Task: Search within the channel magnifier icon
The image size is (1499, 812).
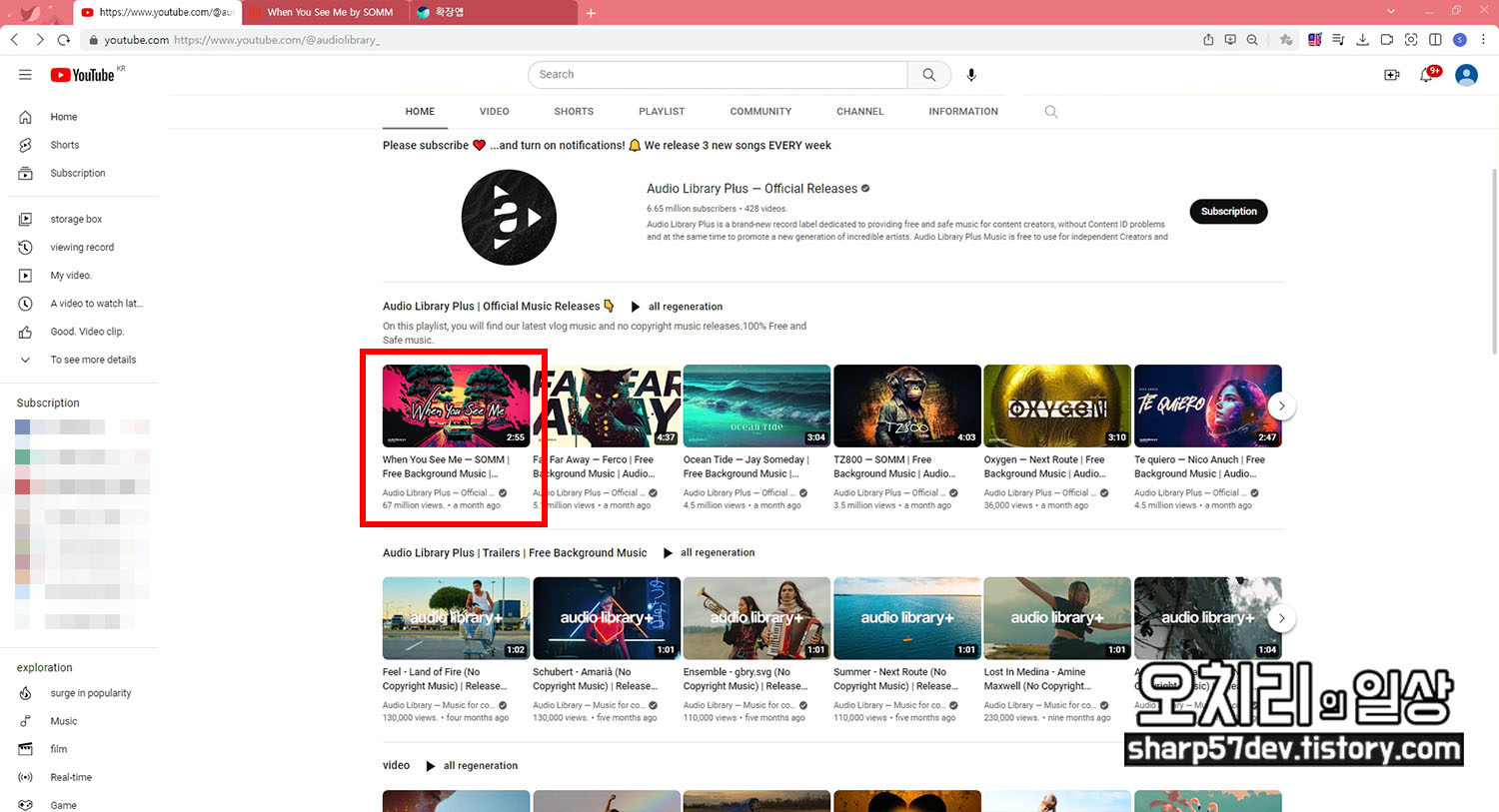Action: pos(1051,112)
